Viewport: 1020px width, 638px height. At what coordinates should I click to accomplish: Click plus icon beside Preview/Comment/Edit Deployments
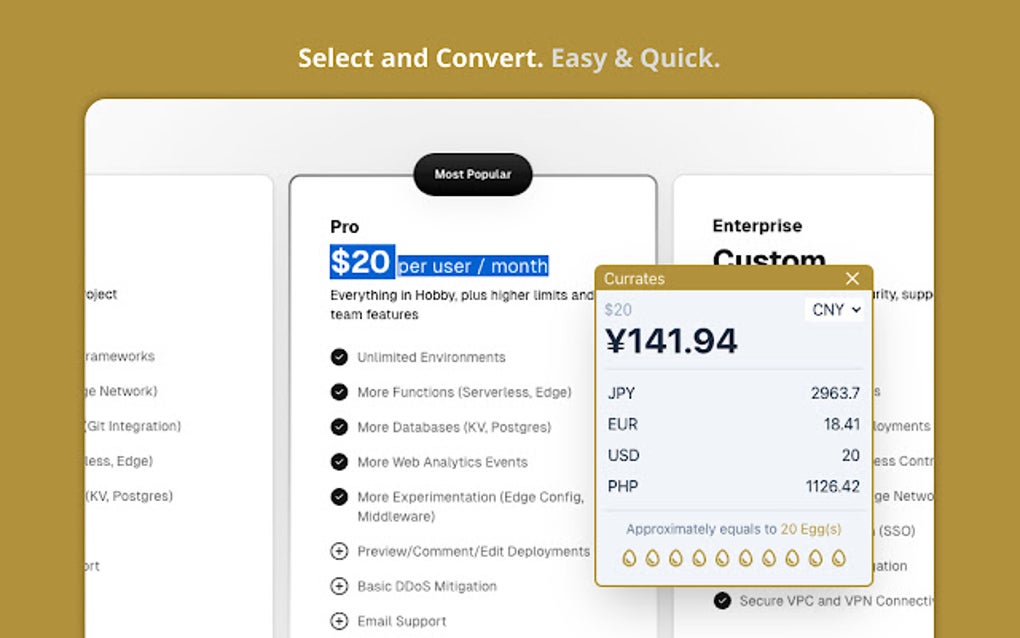[337, 551]
